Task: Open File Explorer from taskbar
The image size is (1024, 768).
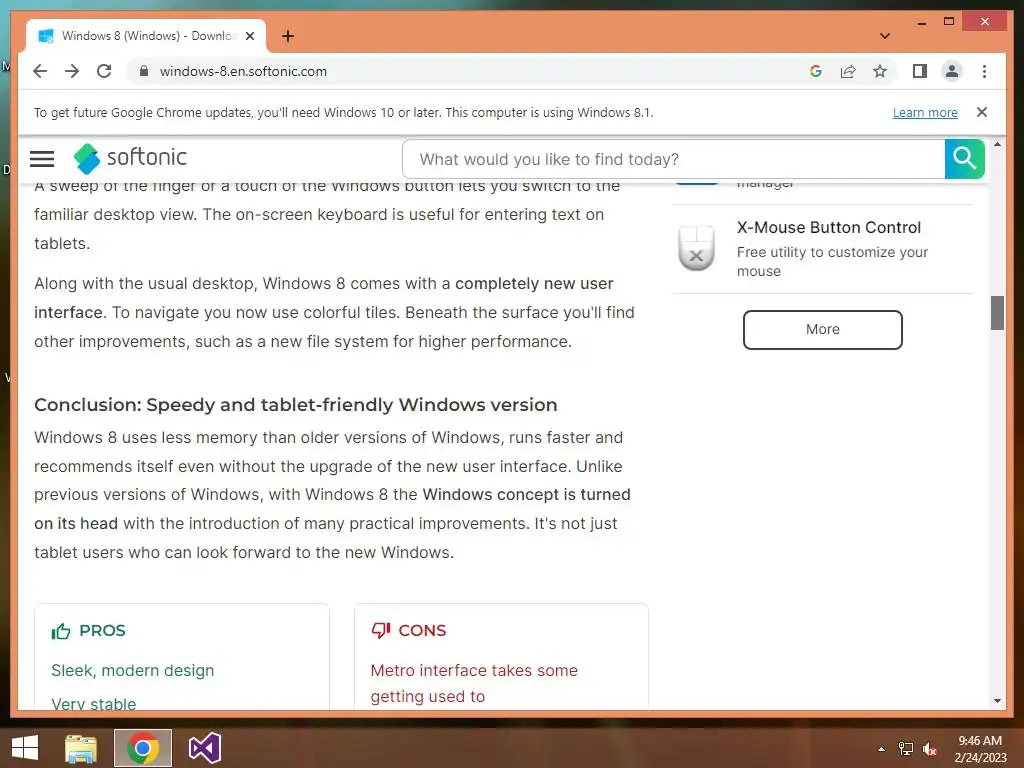Action: [x=81, y=748]
